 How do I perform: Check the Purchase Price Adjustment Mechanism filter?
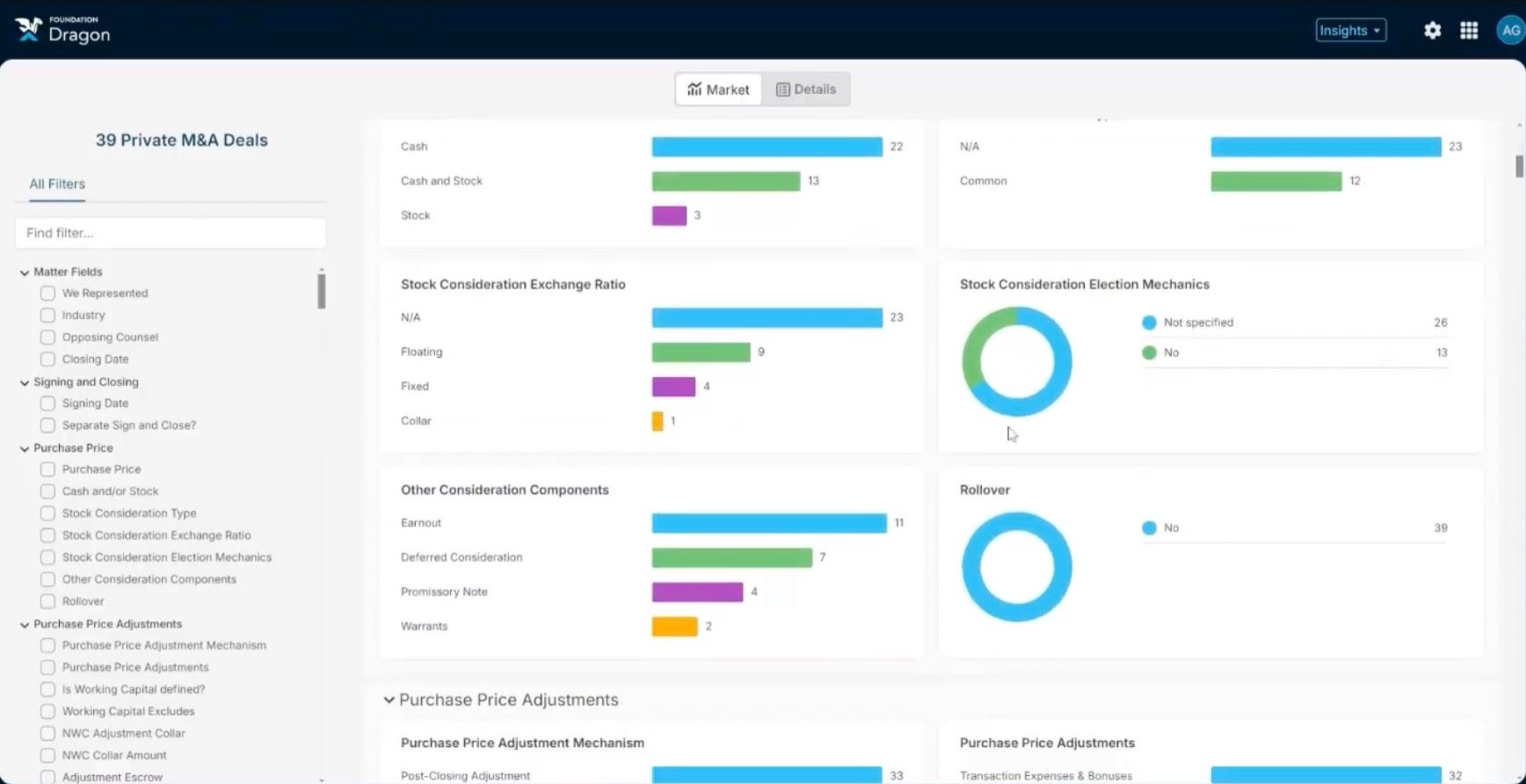pyautogui.click(x=47, y=645)
